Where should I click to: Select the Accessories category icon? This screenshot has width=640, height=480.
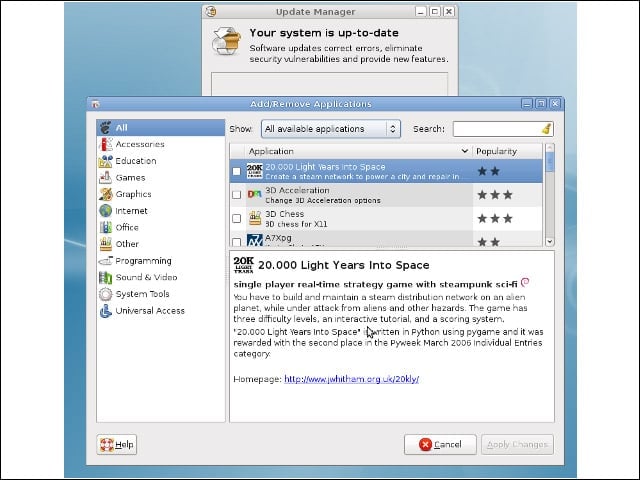pos(106,144)
